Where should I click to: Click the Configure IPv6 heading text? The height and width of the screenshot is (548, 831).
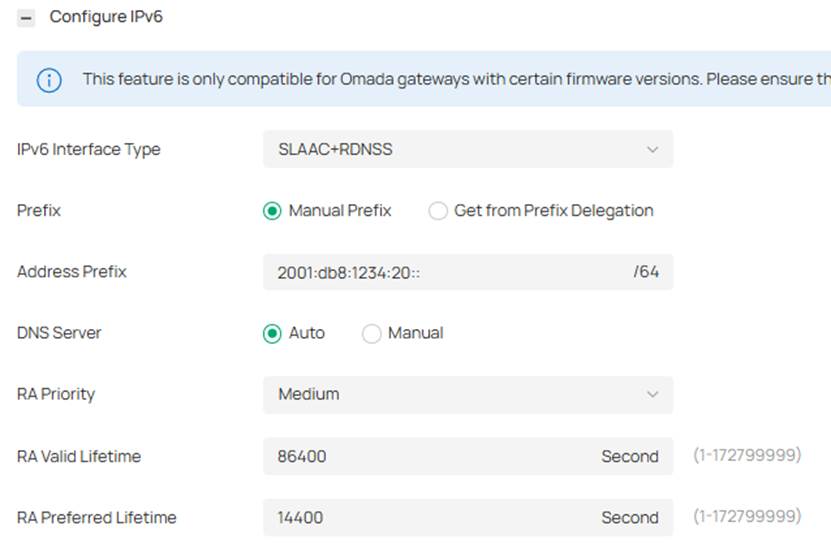tap(106, 17)
